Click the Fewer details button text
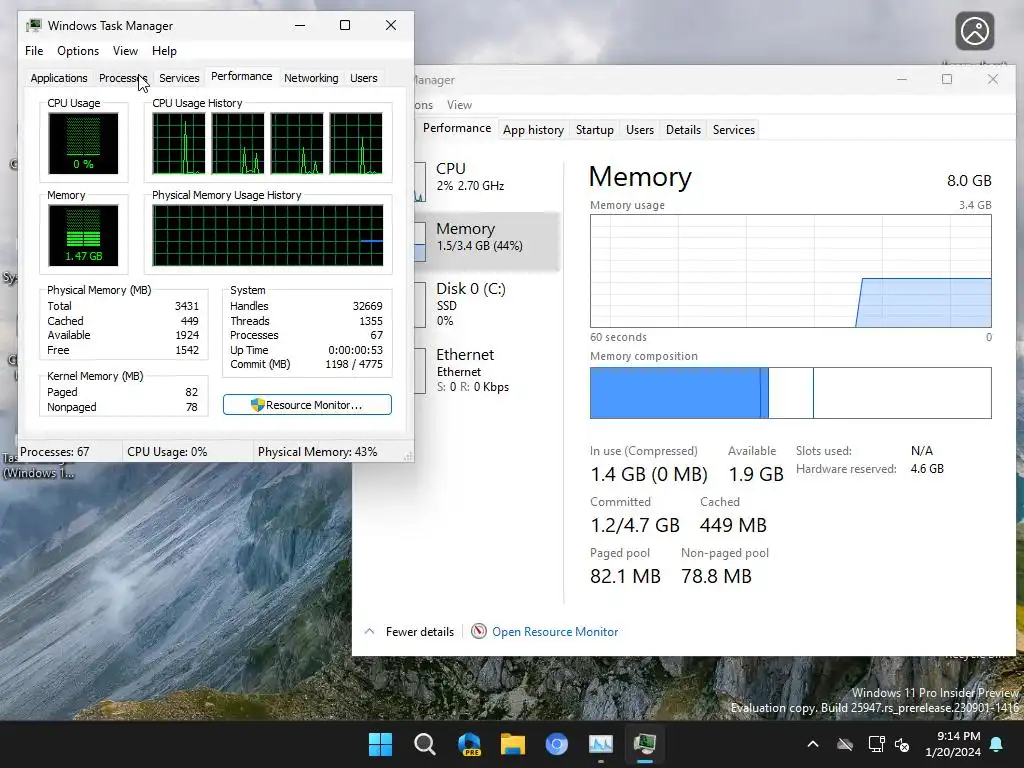 click(419, 632)
